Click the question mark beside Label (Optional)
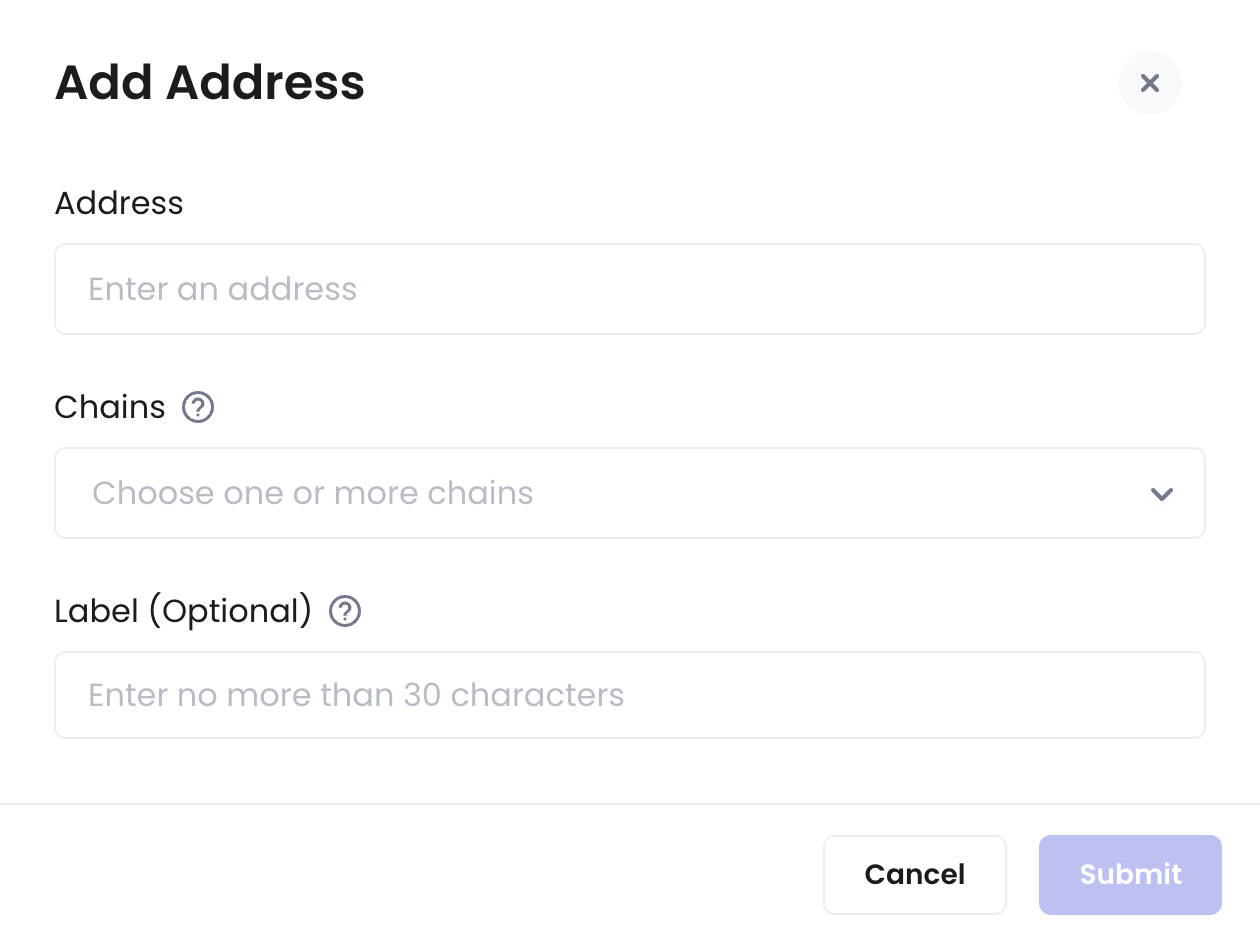This screenshot has width=1260, height=938. (x=345, y=611)
